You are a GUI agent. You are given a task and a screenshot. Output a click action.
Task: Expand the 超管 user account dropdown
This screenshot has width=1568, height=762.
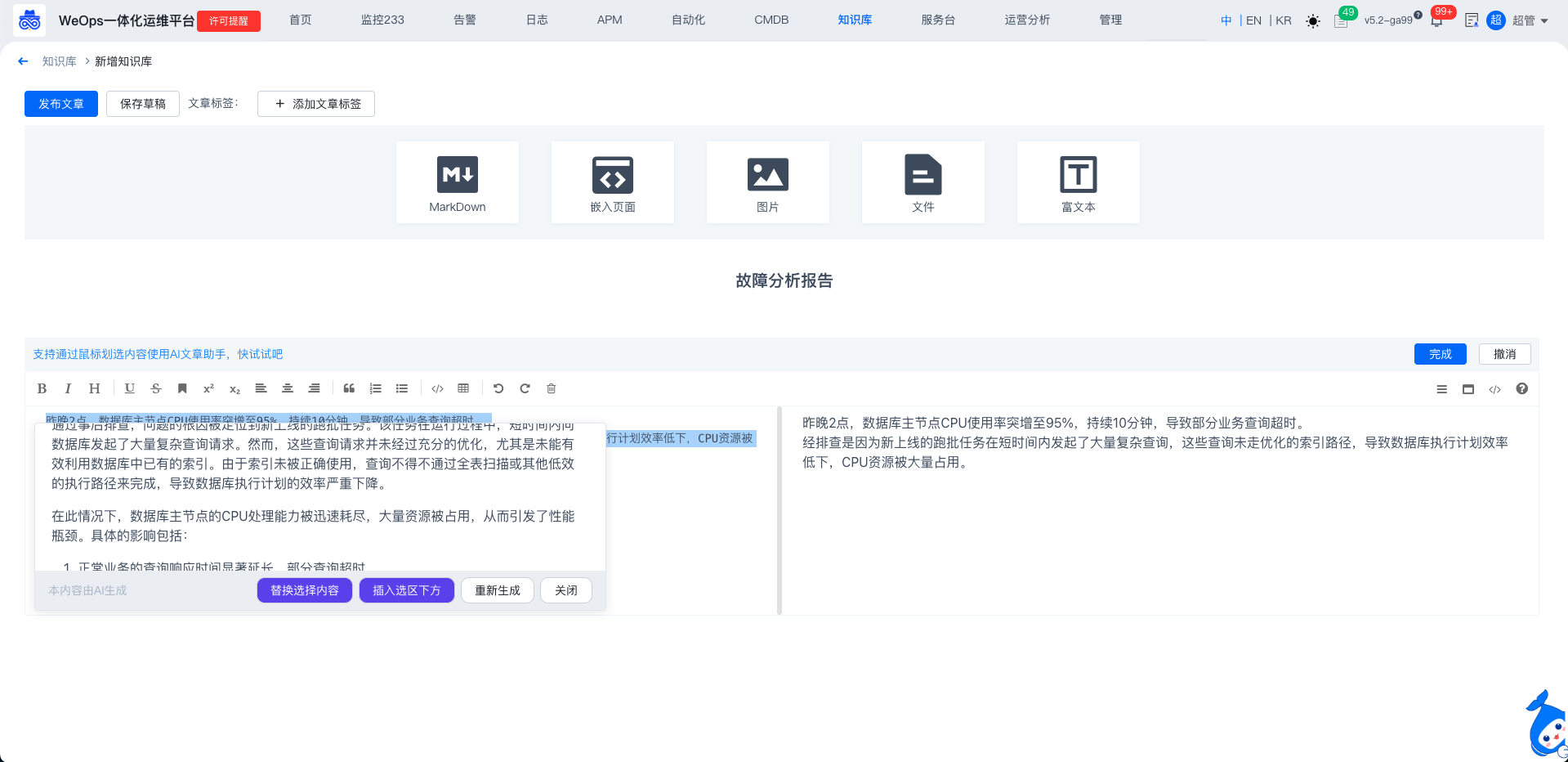(x=1528, y=20)
